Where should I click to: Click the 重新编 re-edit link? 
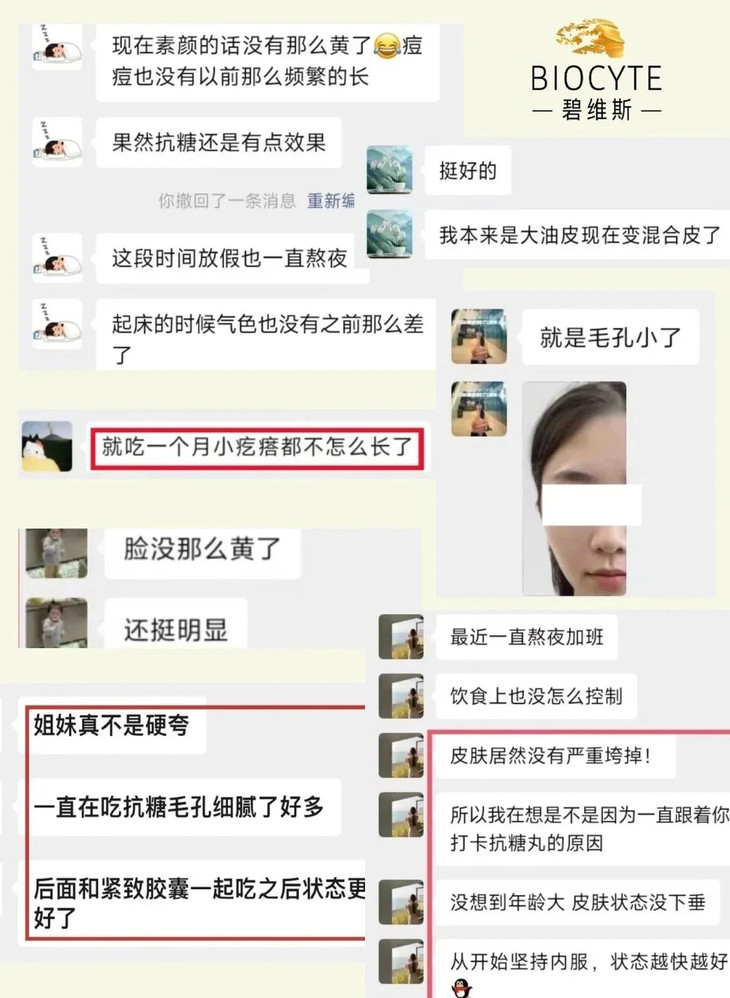pos(331,201)
